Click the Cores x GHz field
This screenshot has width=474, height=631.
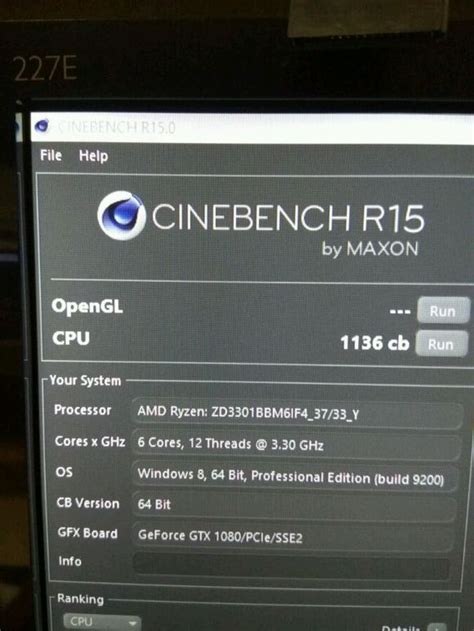coord(296,445)
